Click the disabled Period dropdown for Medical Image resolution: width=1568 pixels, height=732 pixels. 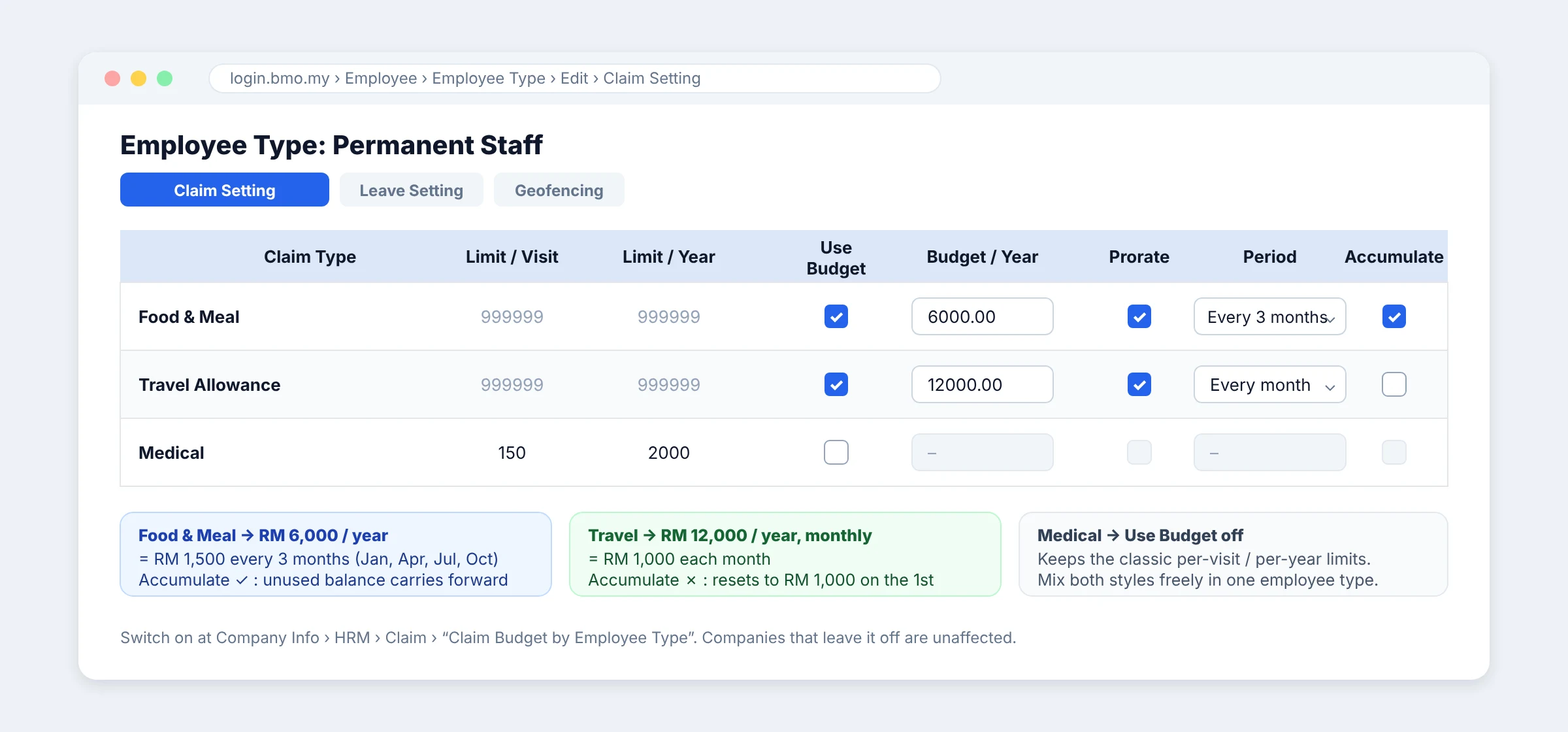pyautogui.click(x=1269, y=452)
